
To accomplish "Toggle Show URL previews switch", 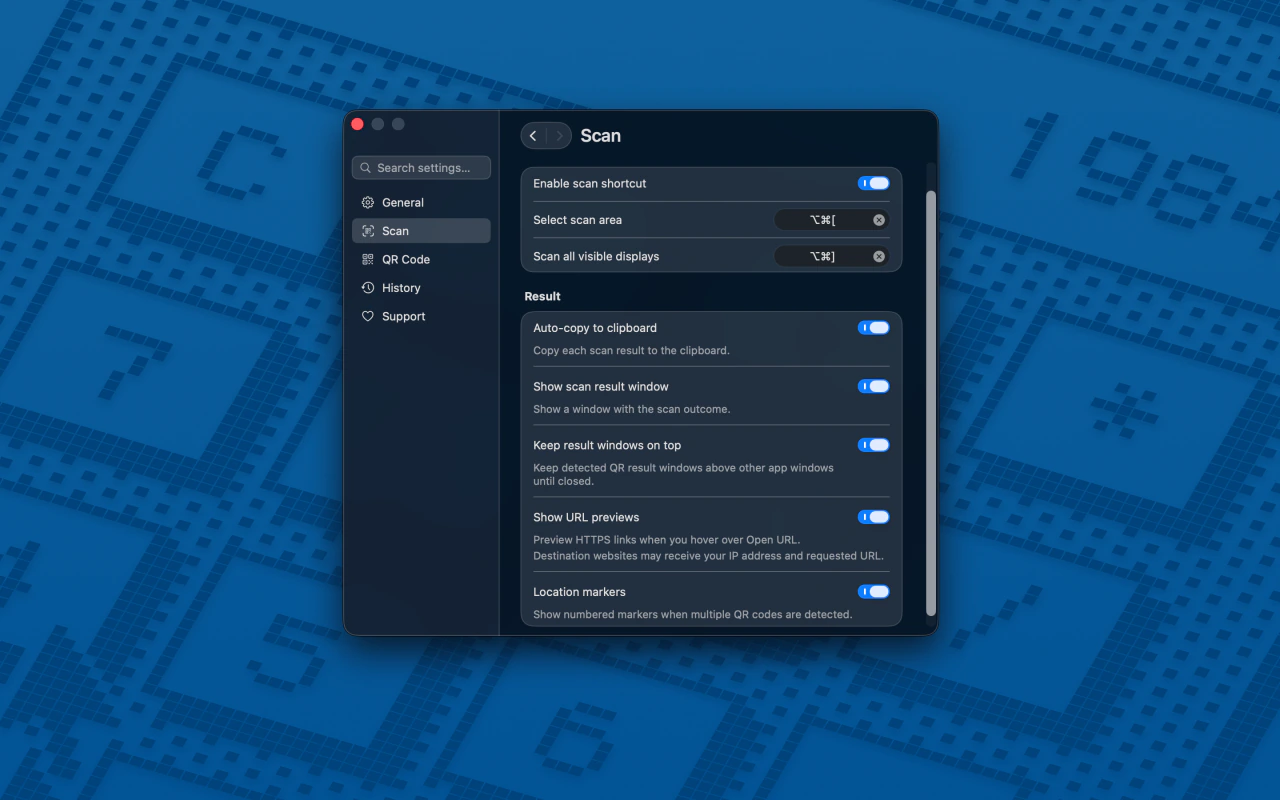I will [873, 517].
